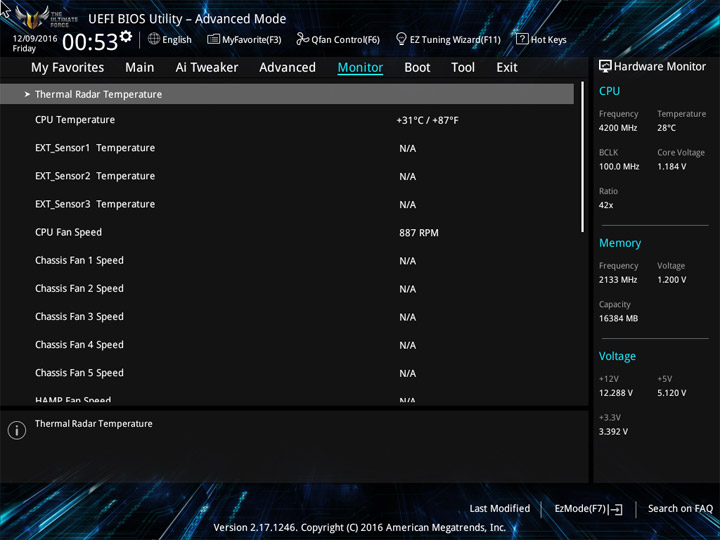The height and width of the screenshot is (540, 720).
Task: Select the Chassis Fan 2 Speed row
Action: [287, 289]
